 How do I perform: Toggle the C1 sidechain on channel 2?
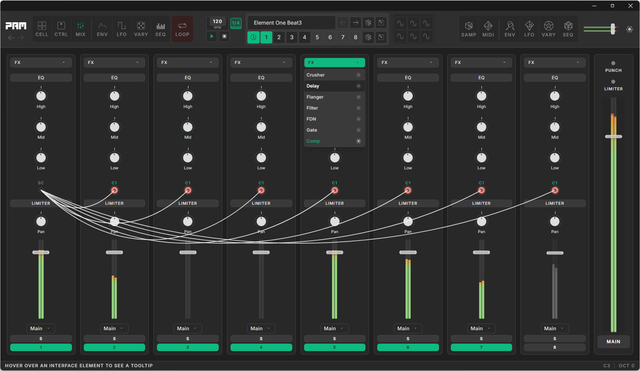[x=114, y=190]
